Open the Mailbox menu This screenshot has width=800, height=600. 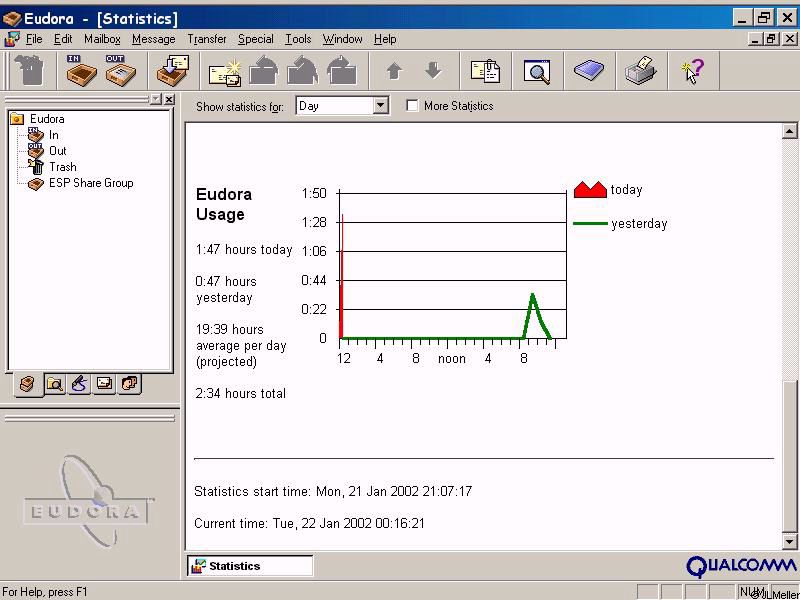click(x=103, y=39)
